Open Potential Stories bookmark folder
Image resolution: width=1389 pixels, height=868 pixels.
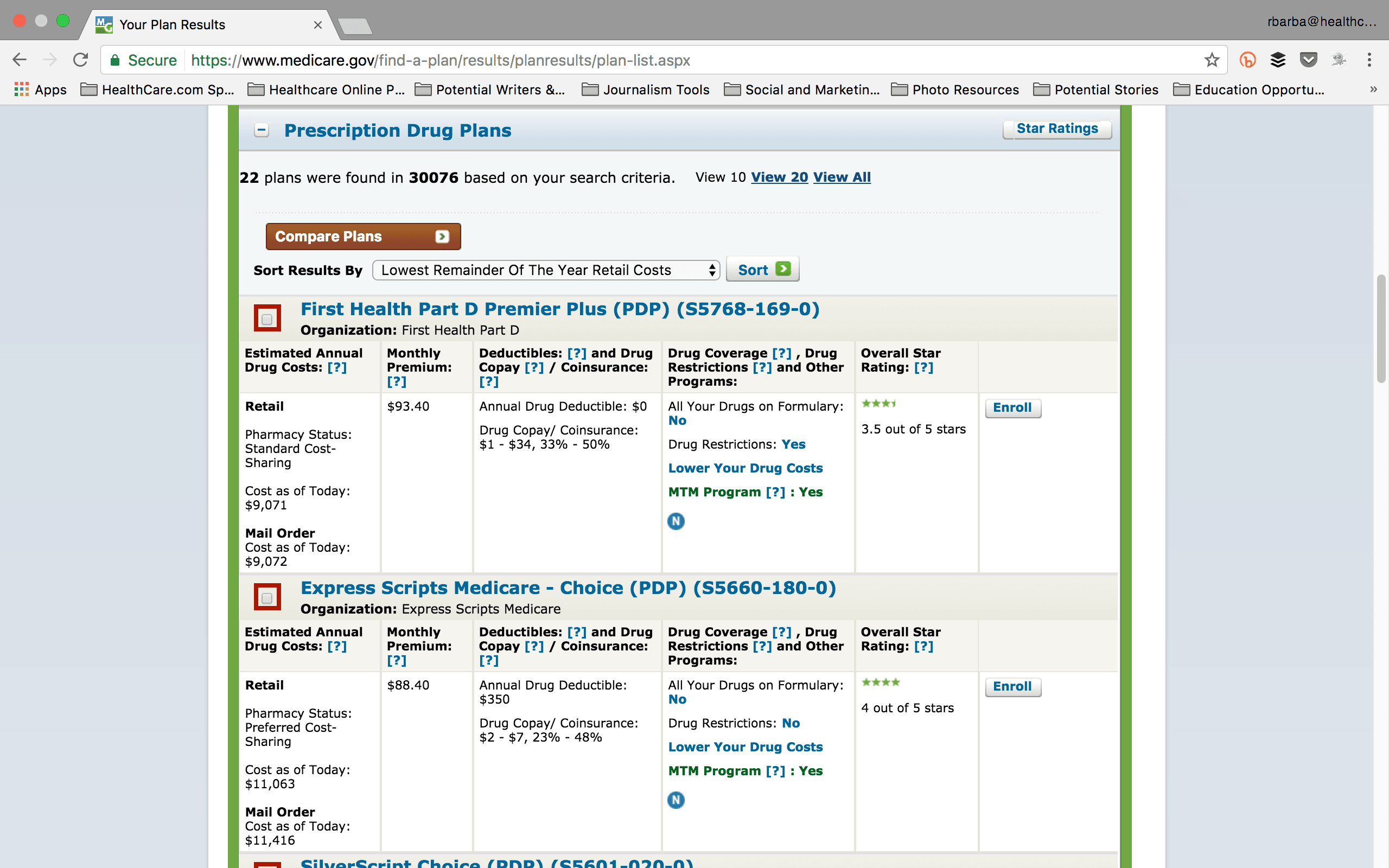tap(1095, 90)
